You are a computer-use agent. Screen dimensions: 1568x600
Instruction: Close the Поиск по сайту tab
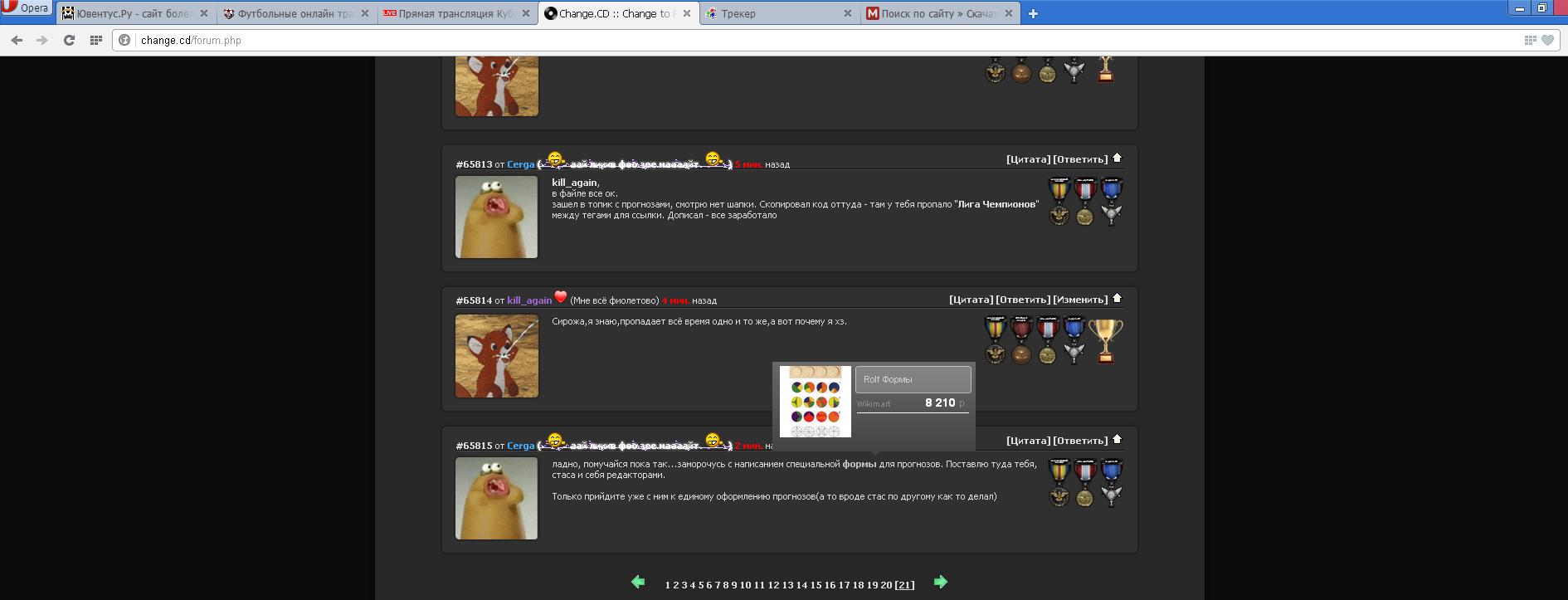coord(1008,13)
